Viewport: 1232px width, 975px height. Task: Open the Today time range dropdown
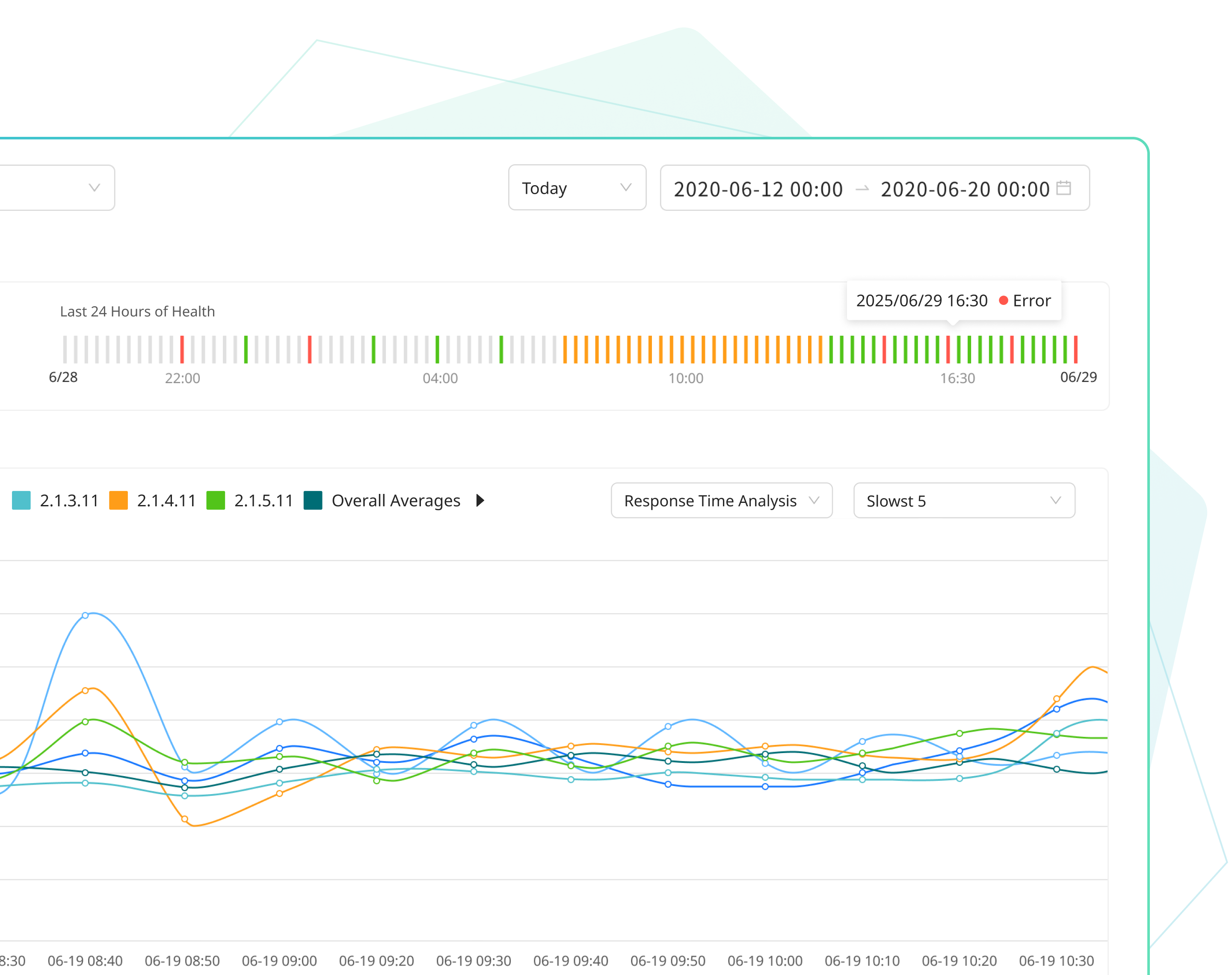pos(577,188)
